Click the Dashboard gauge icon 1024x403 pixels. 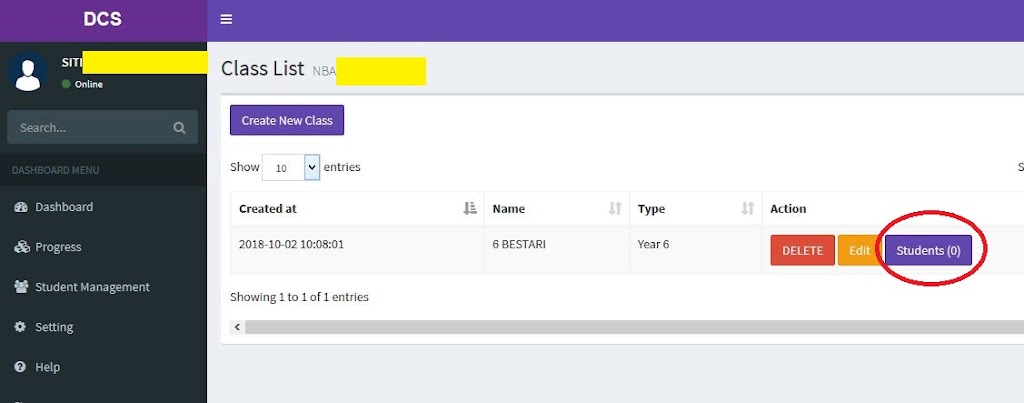coord(20,207)
